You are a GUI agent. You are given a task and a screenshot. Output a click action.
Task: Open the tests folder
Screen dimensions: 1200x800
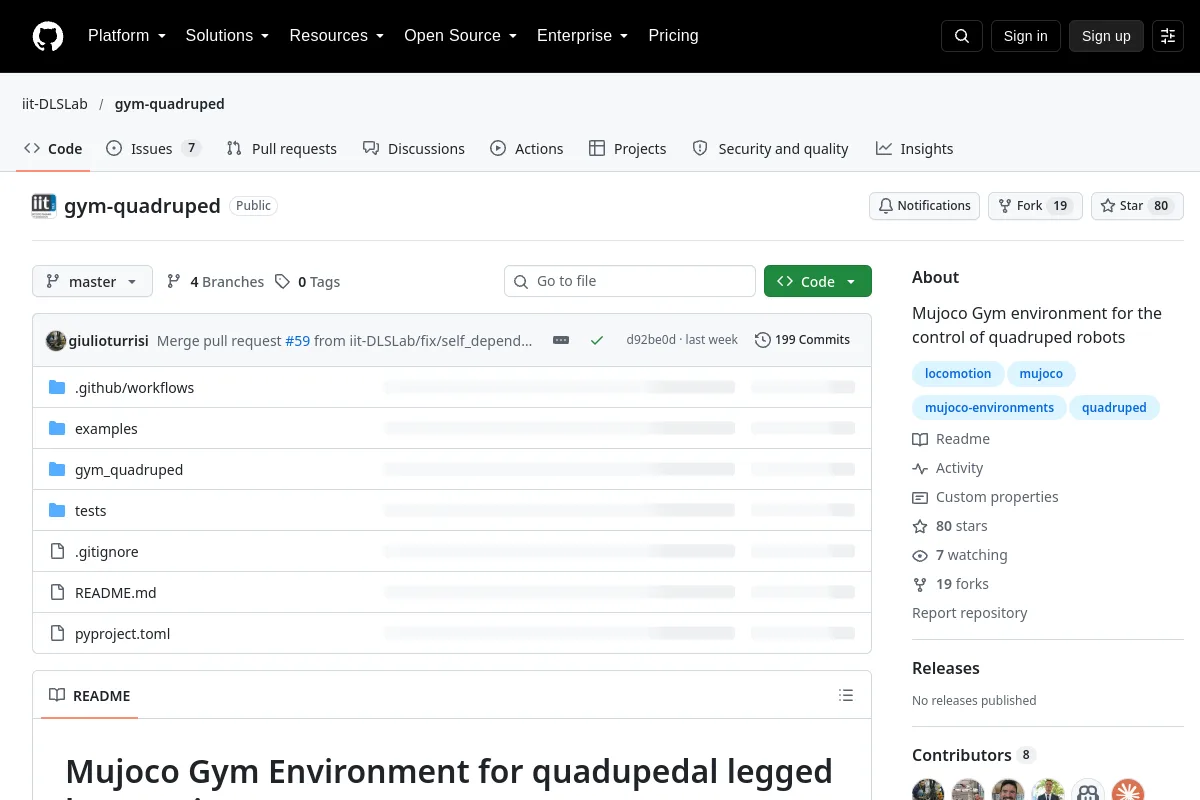tap(90, 510)
